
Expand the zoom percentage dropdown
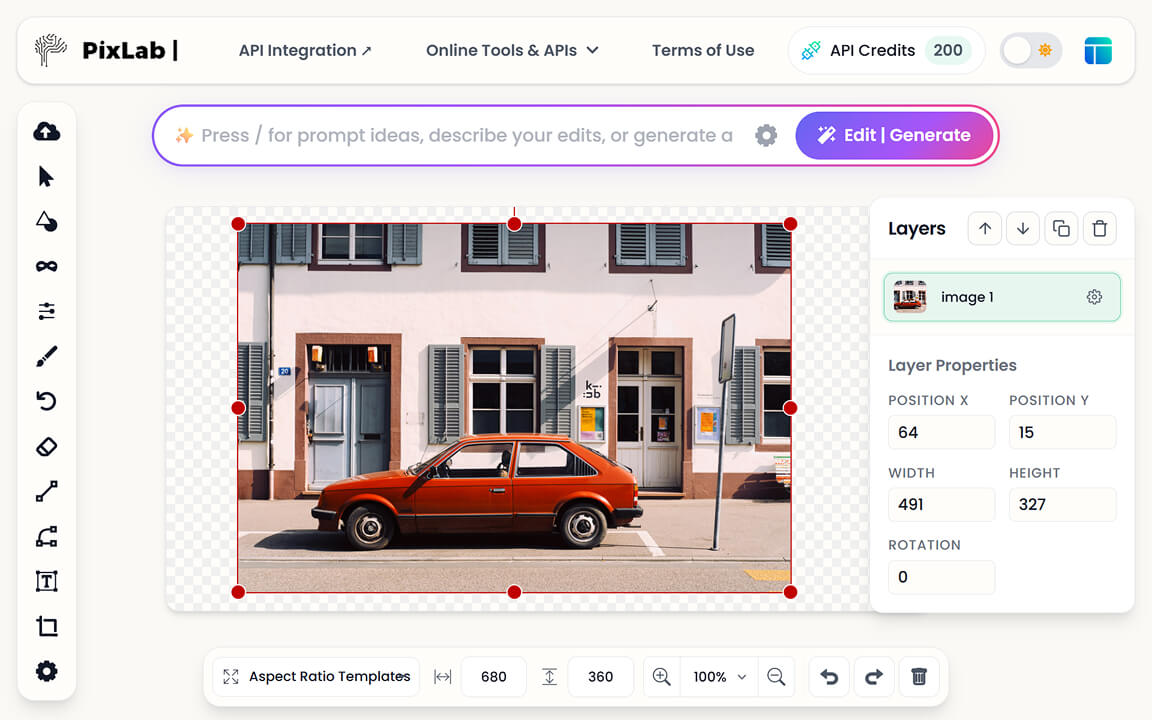pos(719,677)
